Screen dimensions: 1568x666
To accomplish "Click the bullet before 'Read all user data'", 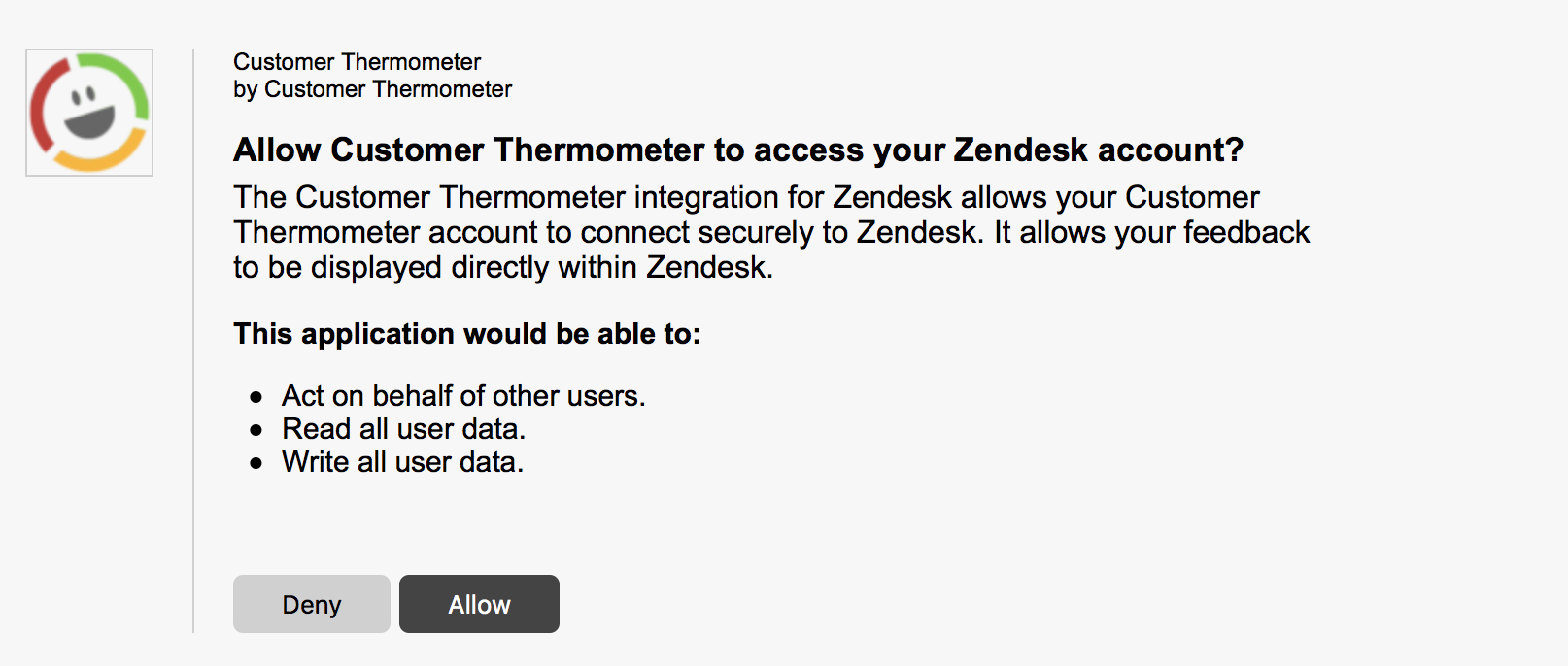I will 256,430.
